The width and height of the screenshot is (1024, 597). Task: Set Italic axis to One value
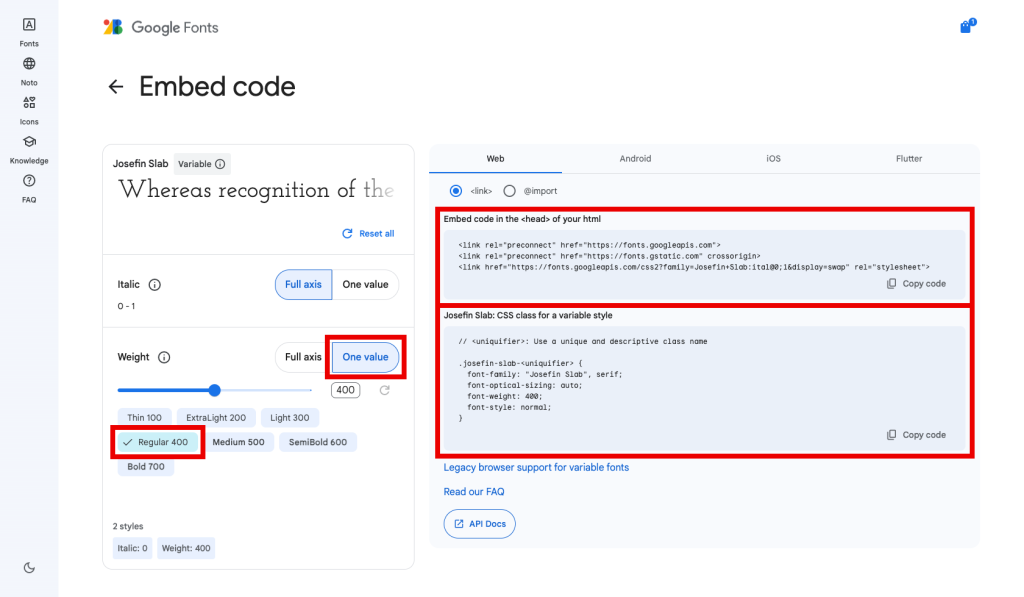pos(365,285)
